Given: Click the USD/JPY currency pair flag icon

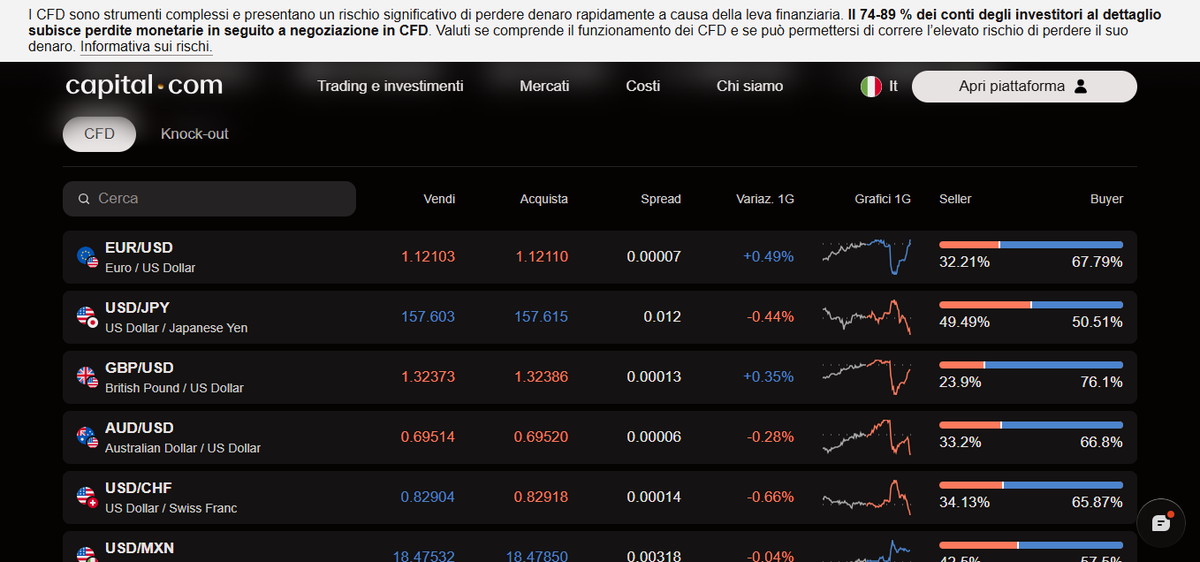Looking at the screenshot, I should coord(88,317).
